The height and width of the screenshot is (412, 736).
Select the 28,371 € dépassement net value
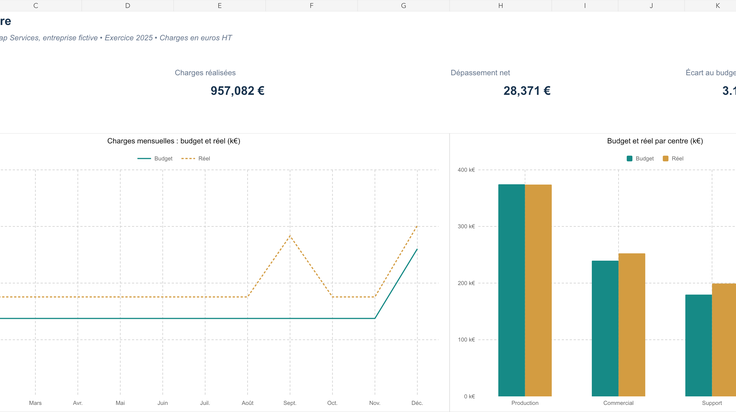pos(527,91)
